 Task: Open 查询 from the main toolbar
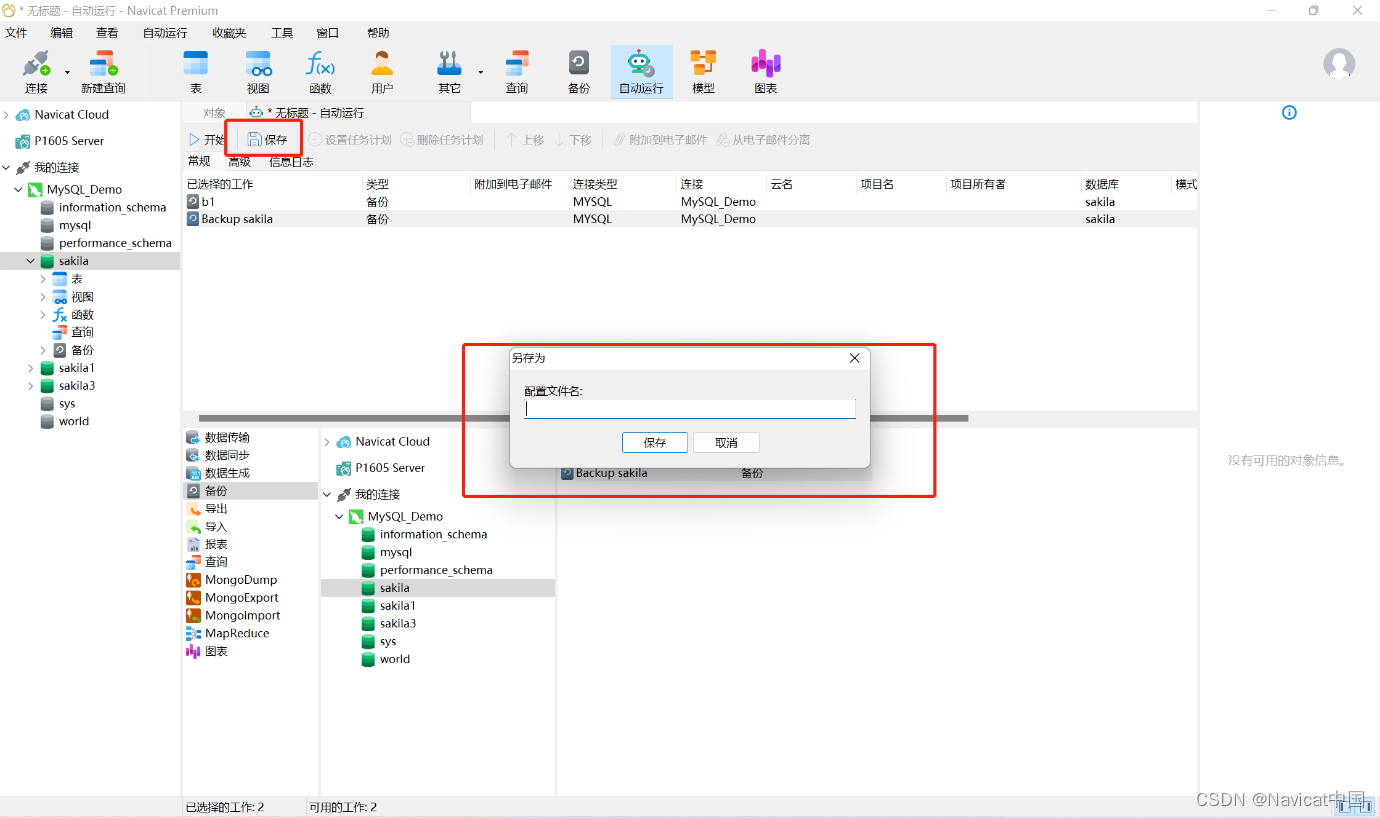click(517, 72)
